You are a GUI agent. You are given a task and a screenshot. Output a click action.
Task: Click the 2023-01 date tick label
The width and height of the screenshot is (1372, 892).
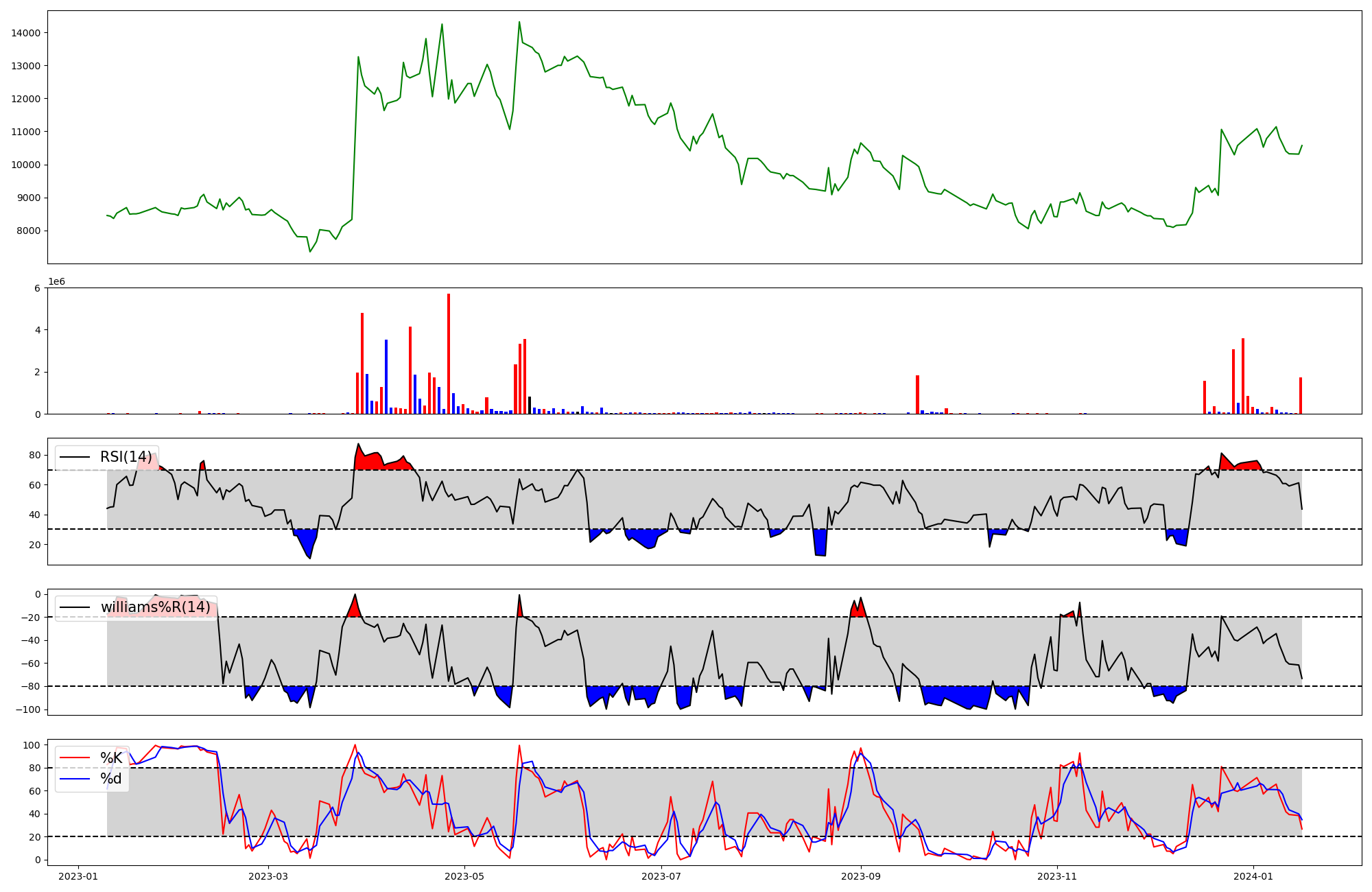coord(78,876)
